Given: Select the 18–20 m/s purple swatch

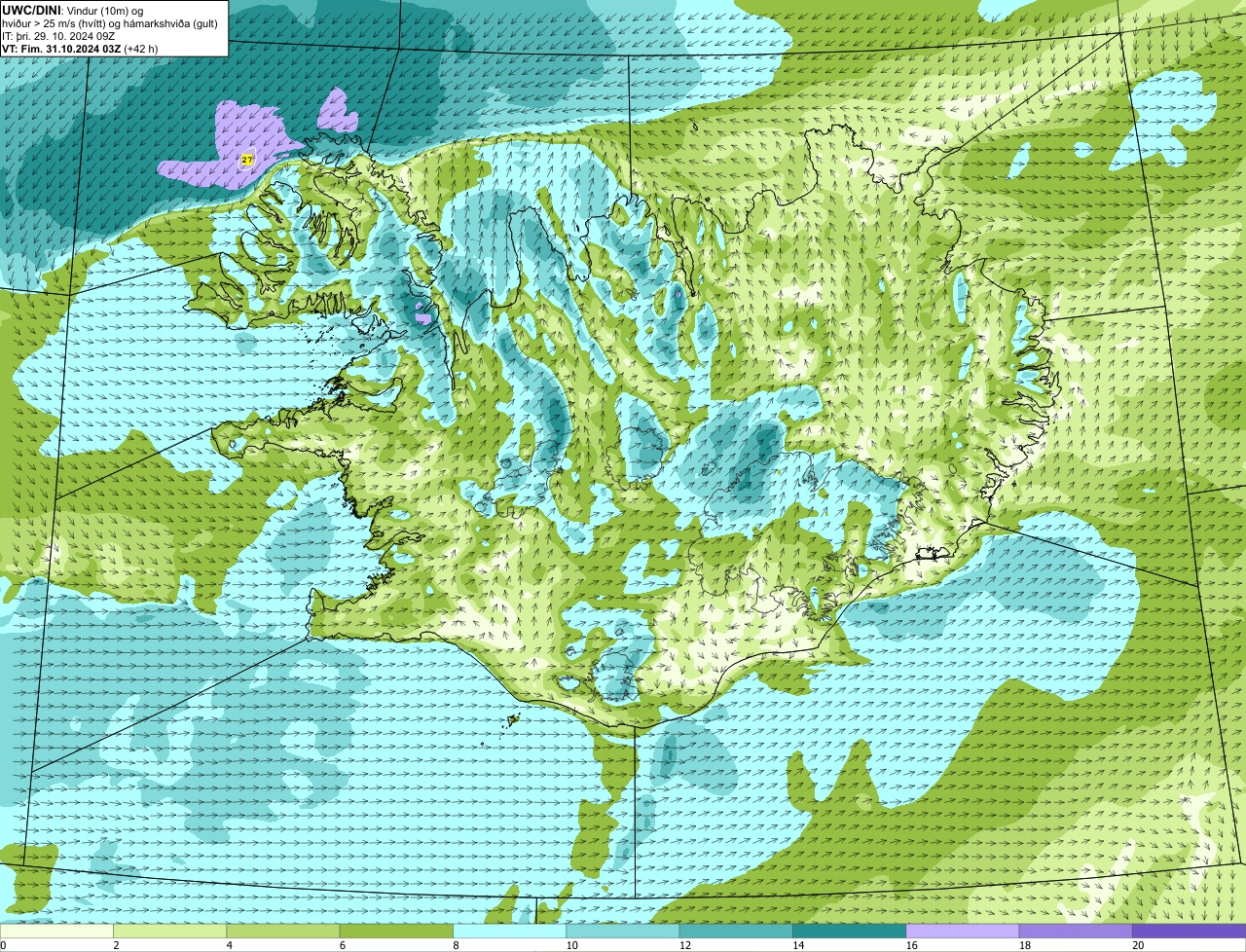Looking at the screenshot, I should click(1076, 932).
